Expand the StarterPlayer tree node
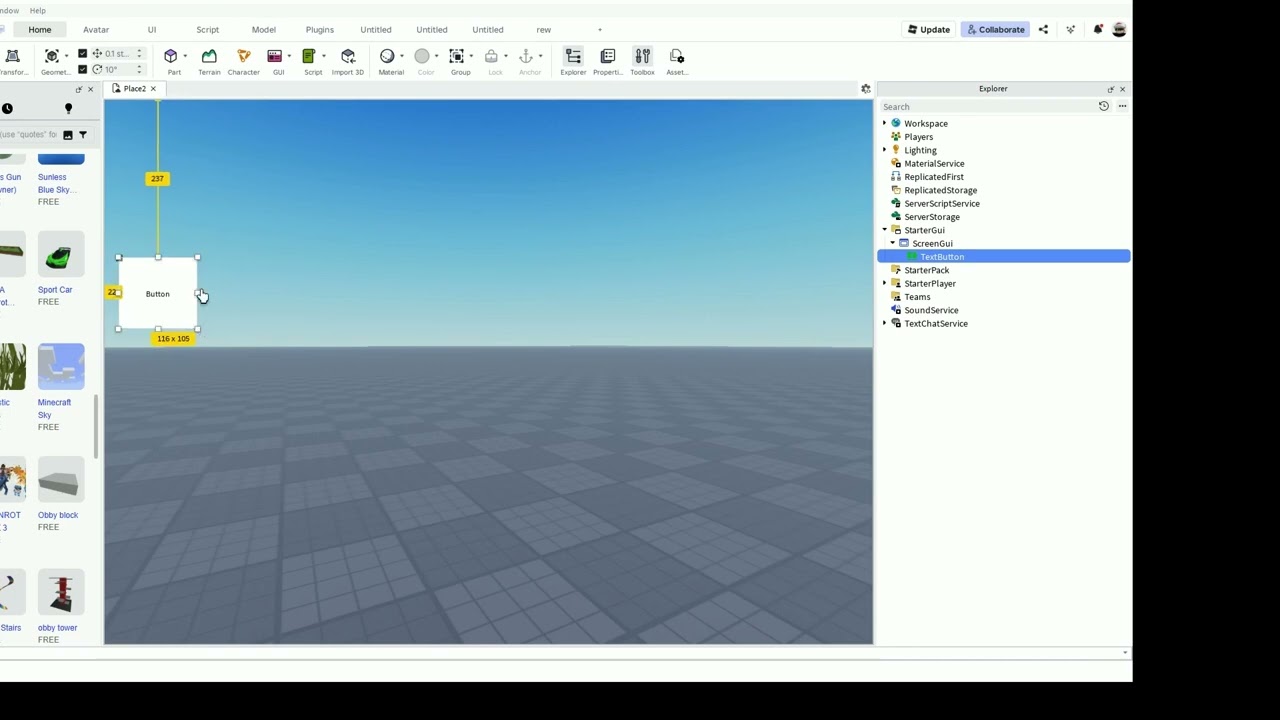Image resolution: width=1280 pixels, height=720 pixels. (885, 283)
